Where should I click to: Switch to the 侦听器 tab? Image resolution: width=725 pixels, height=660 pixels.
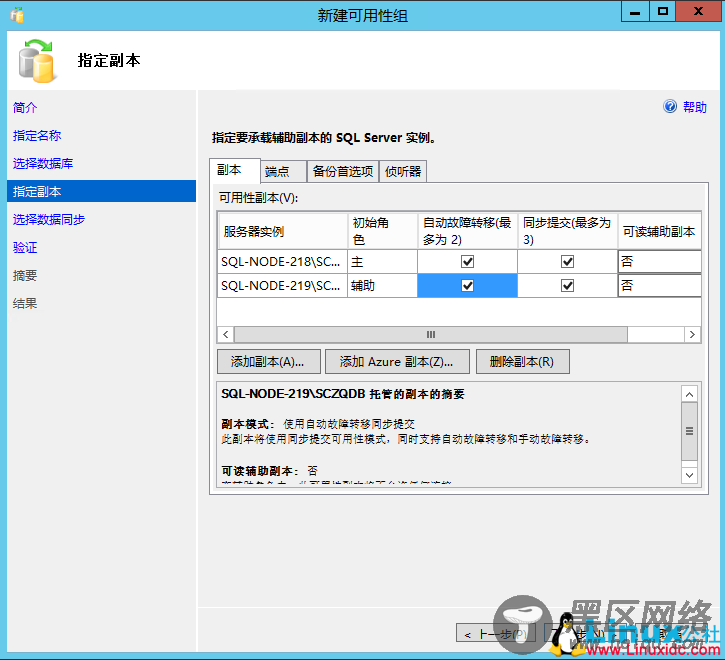(403, 172)
